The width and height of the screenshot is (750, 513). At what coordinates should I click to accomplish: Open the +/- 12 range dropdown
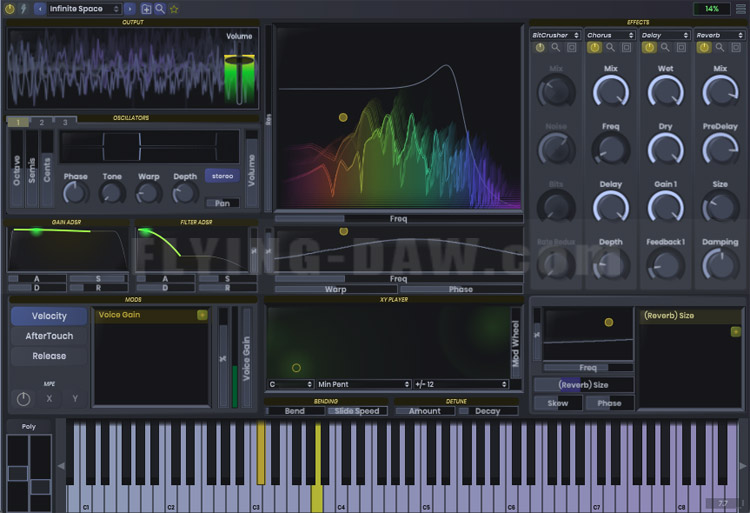coord(461,384)
